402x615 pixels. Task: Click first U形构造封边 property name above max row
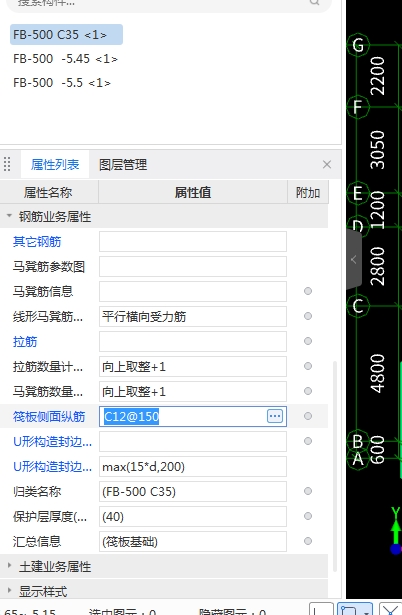52,442
